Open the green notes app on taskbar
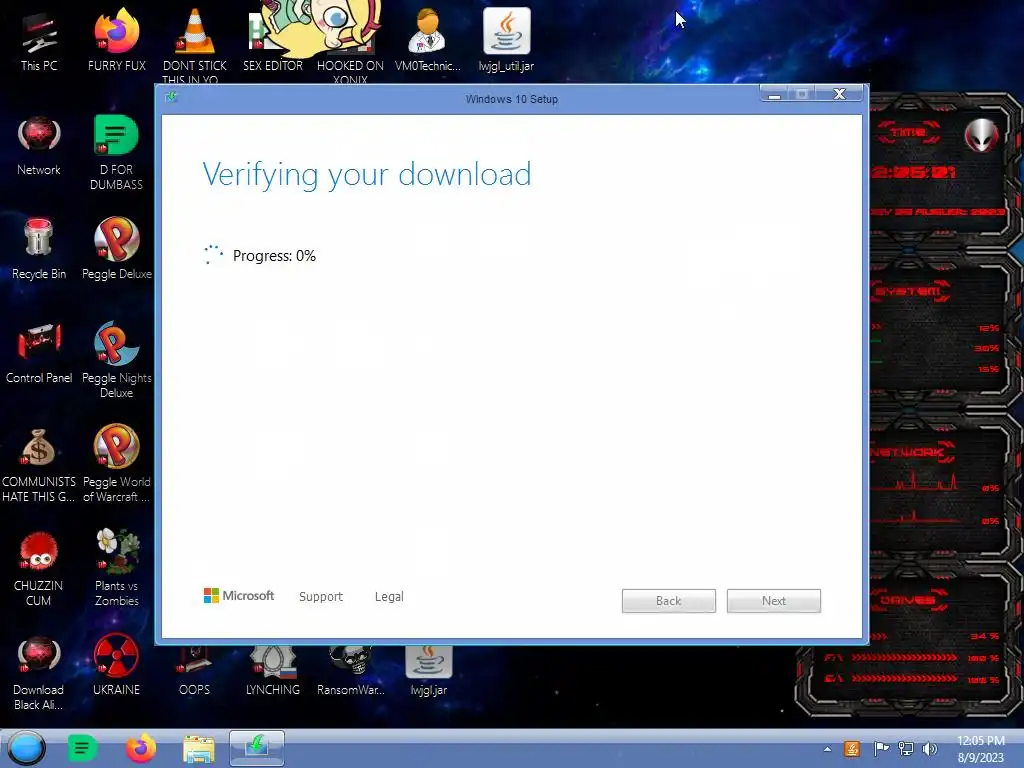 (x=82, y=748)
